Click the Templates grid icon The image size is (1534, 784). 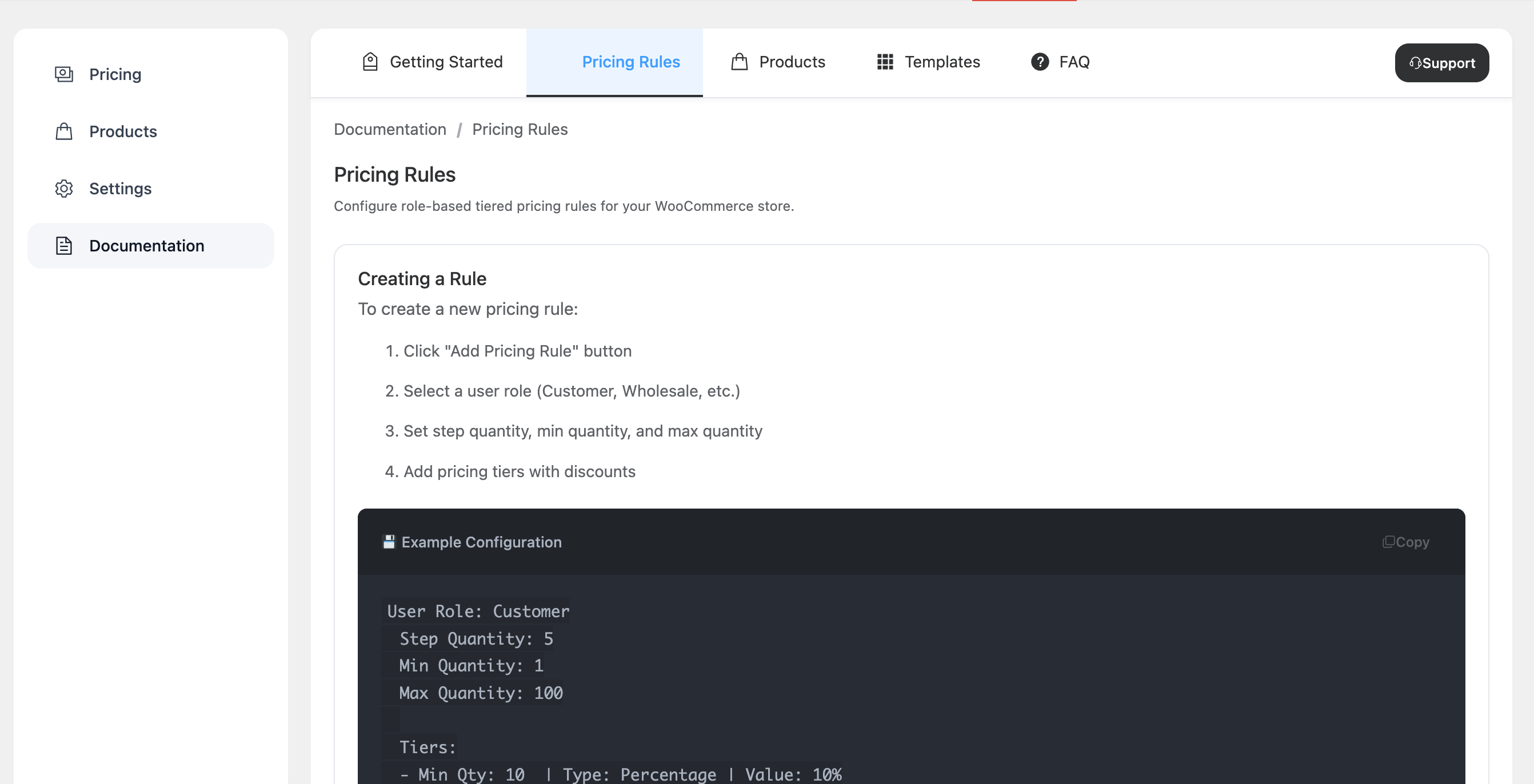(x=885, y=61)
